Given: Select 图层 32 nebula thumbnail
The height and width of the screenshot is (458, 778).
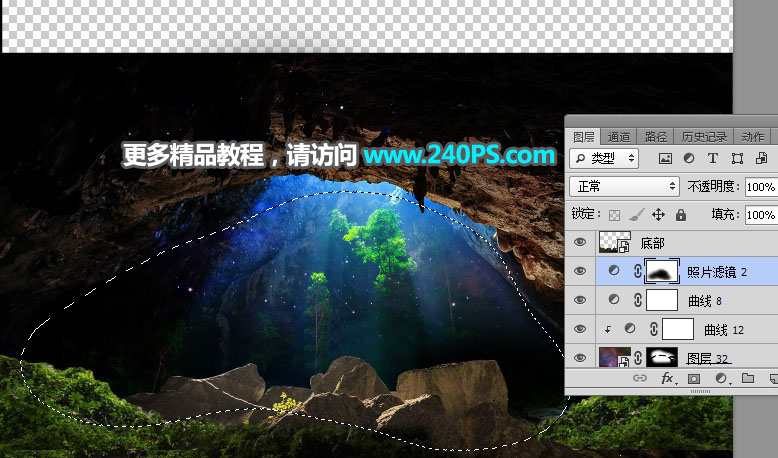Looking at the screenshot, I should tap(615, 357).
